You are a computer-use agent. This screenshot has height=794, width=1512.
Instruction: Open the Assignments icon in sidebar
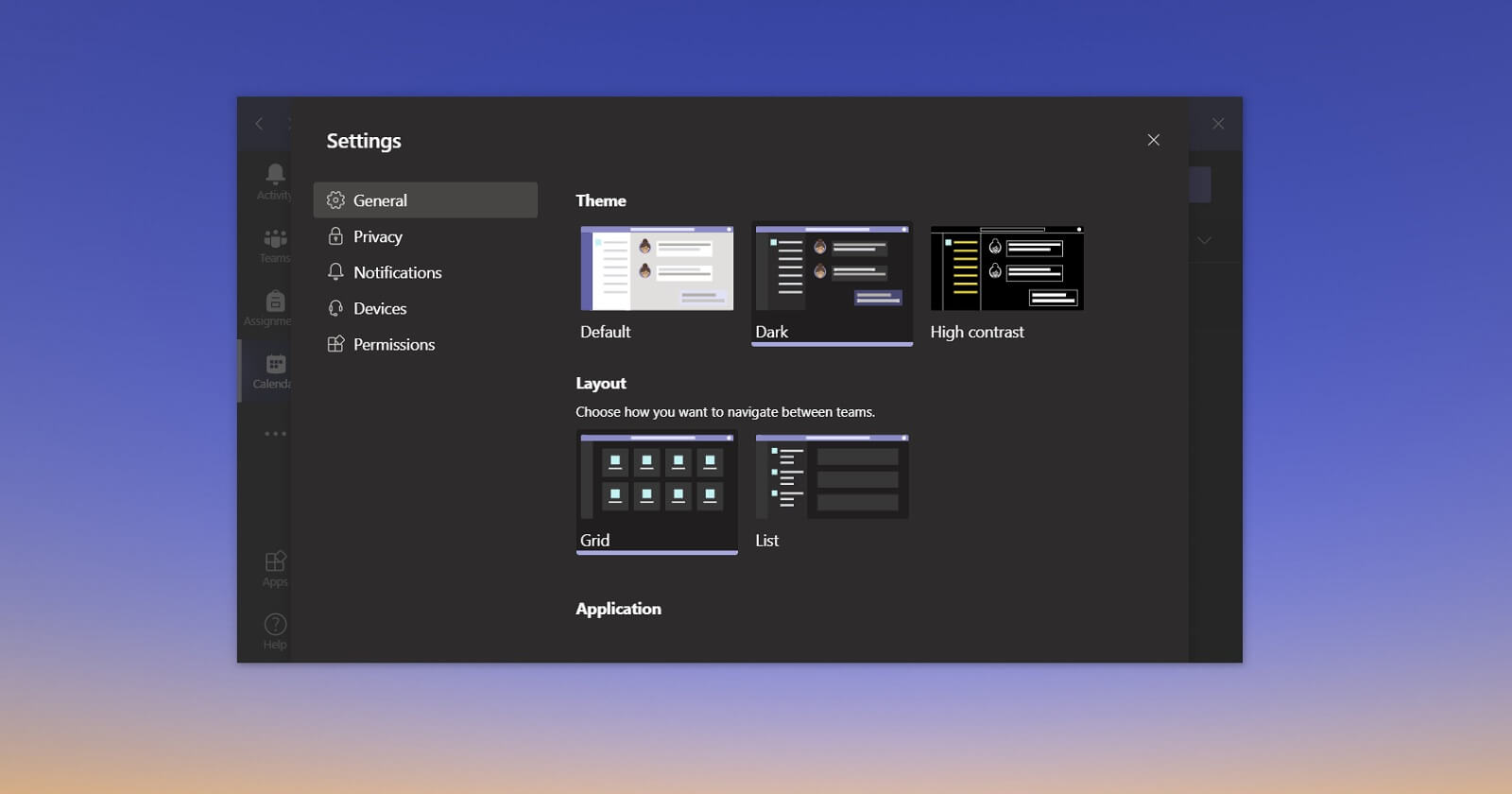point(275,302)
